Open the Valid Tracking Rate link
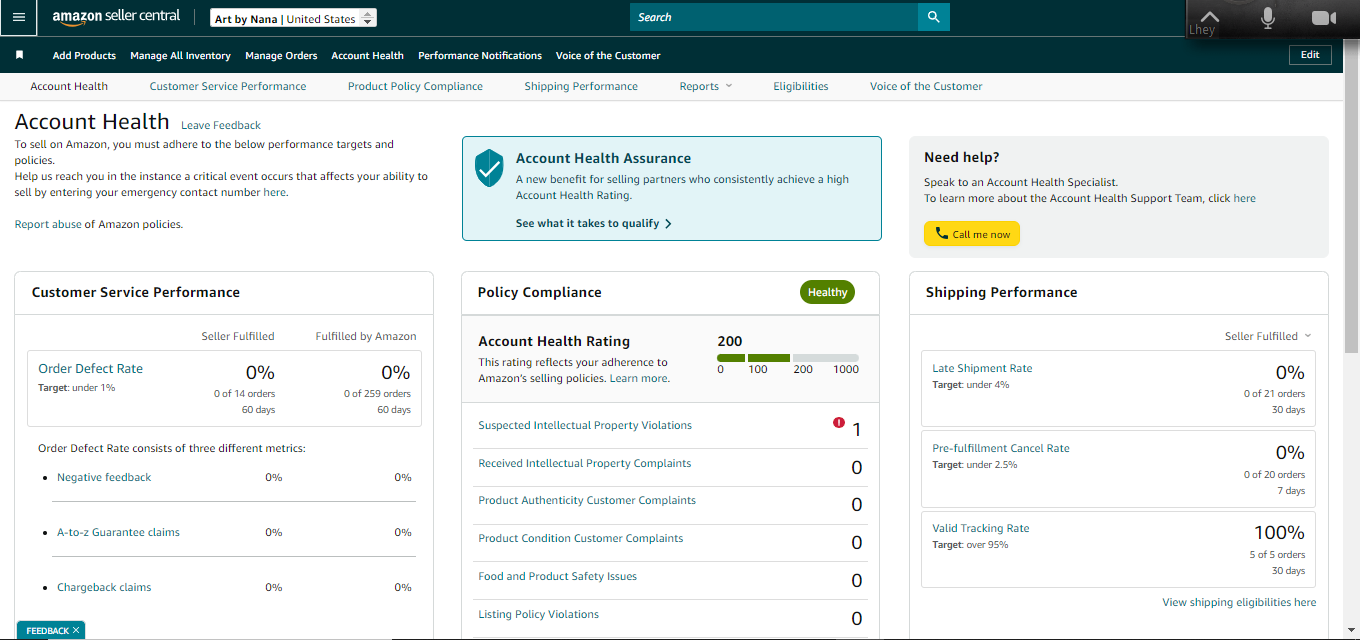The height and width of the screenshot is (640, 1360). (980, 528)
